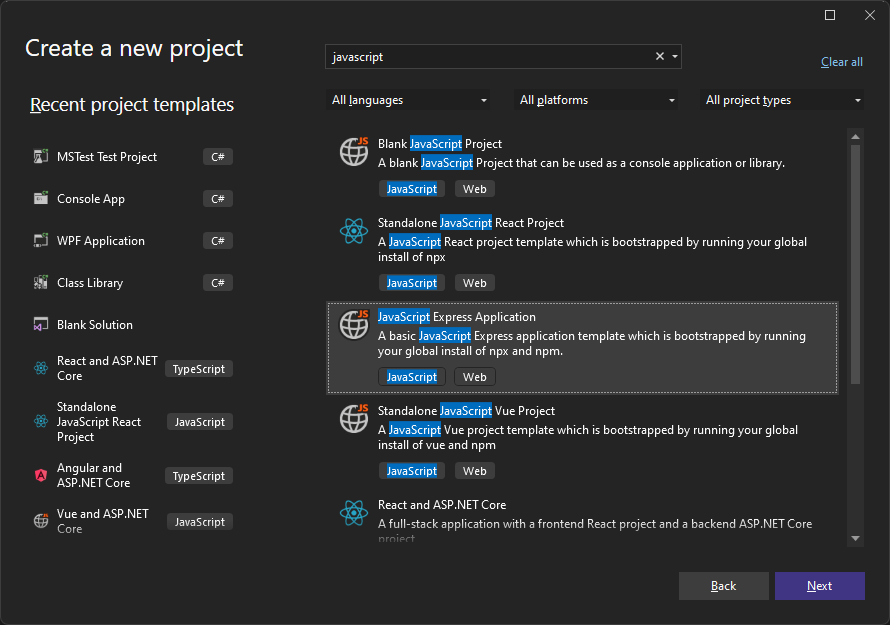Clear the javascript search with the X
890x625 pixels.
658,56
